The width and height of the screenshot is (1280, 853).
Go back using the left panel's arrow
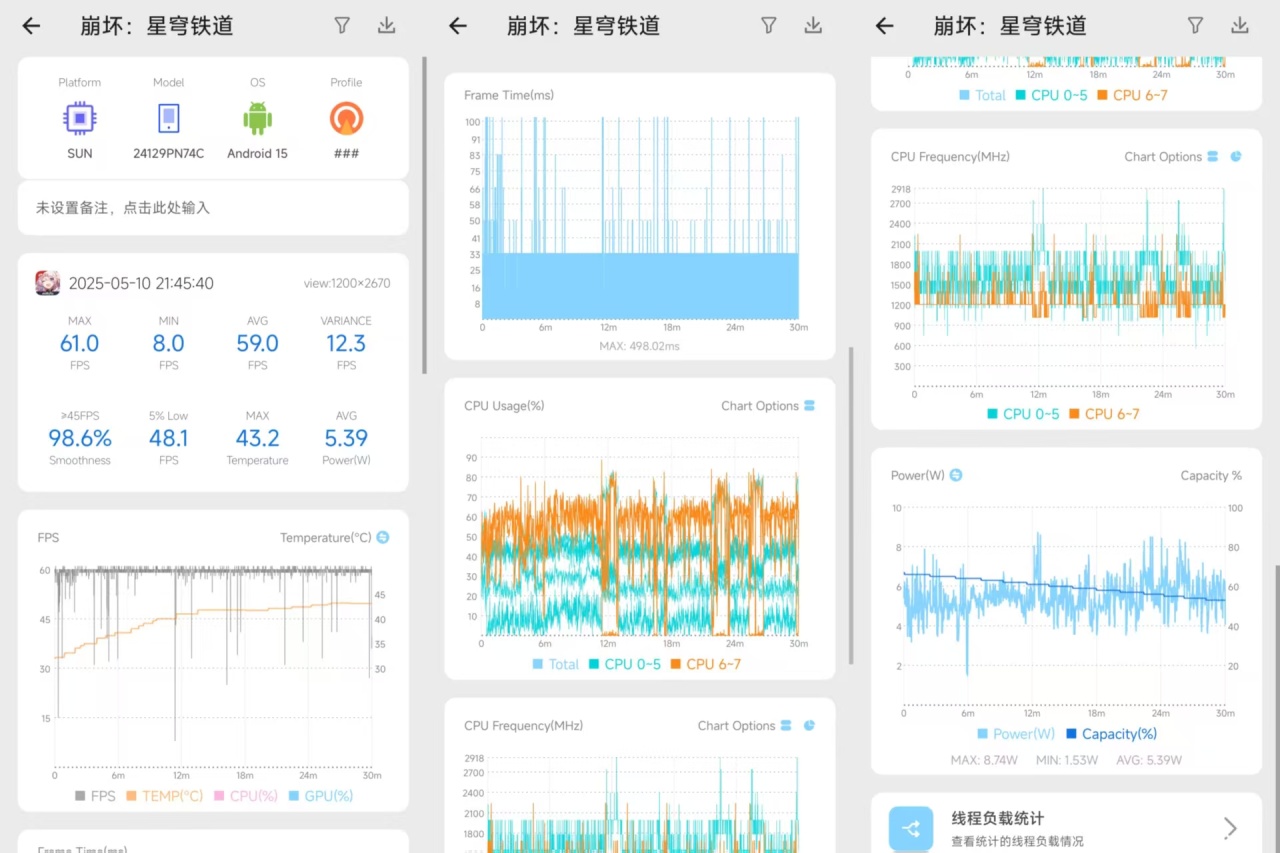(x=31, y=26)
